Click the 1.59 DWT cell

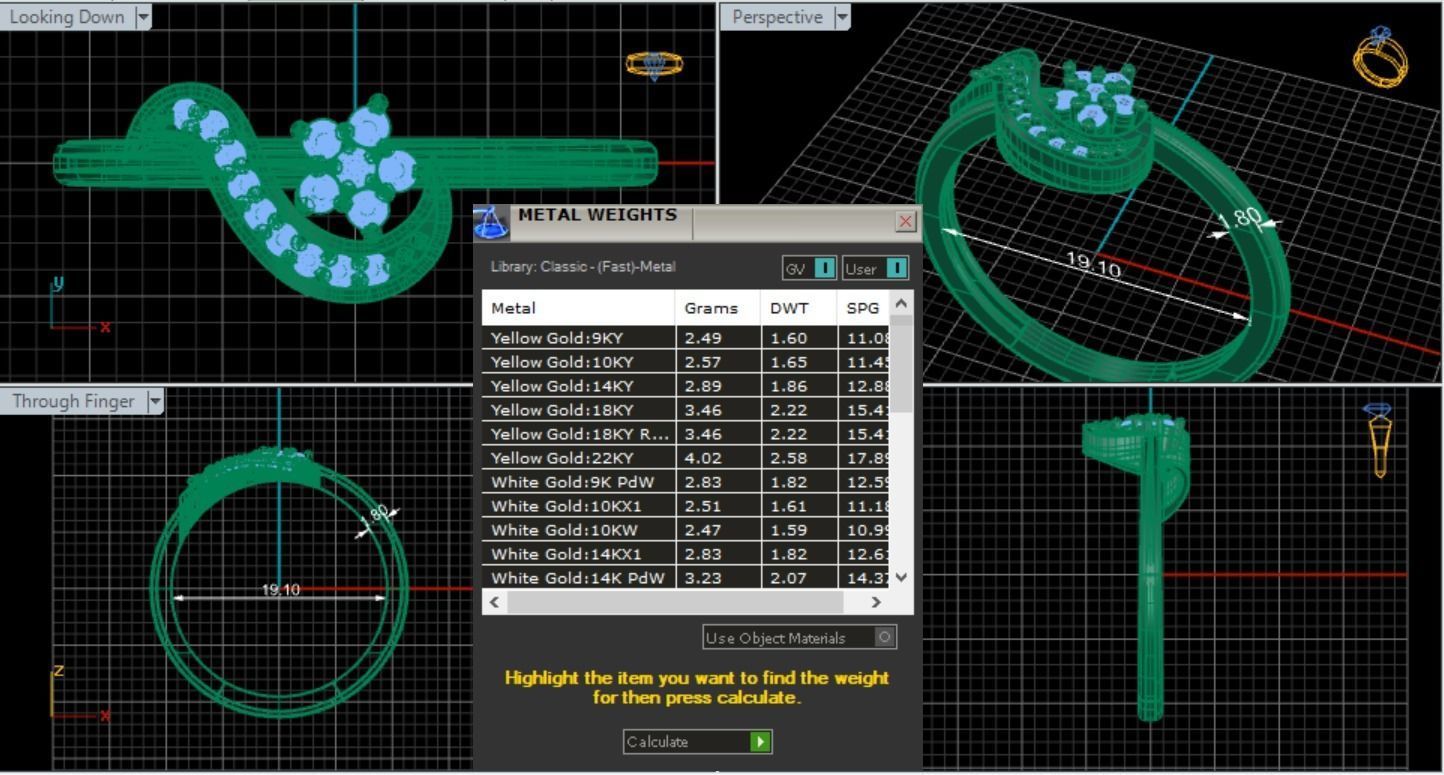click(x=799, y=530)
